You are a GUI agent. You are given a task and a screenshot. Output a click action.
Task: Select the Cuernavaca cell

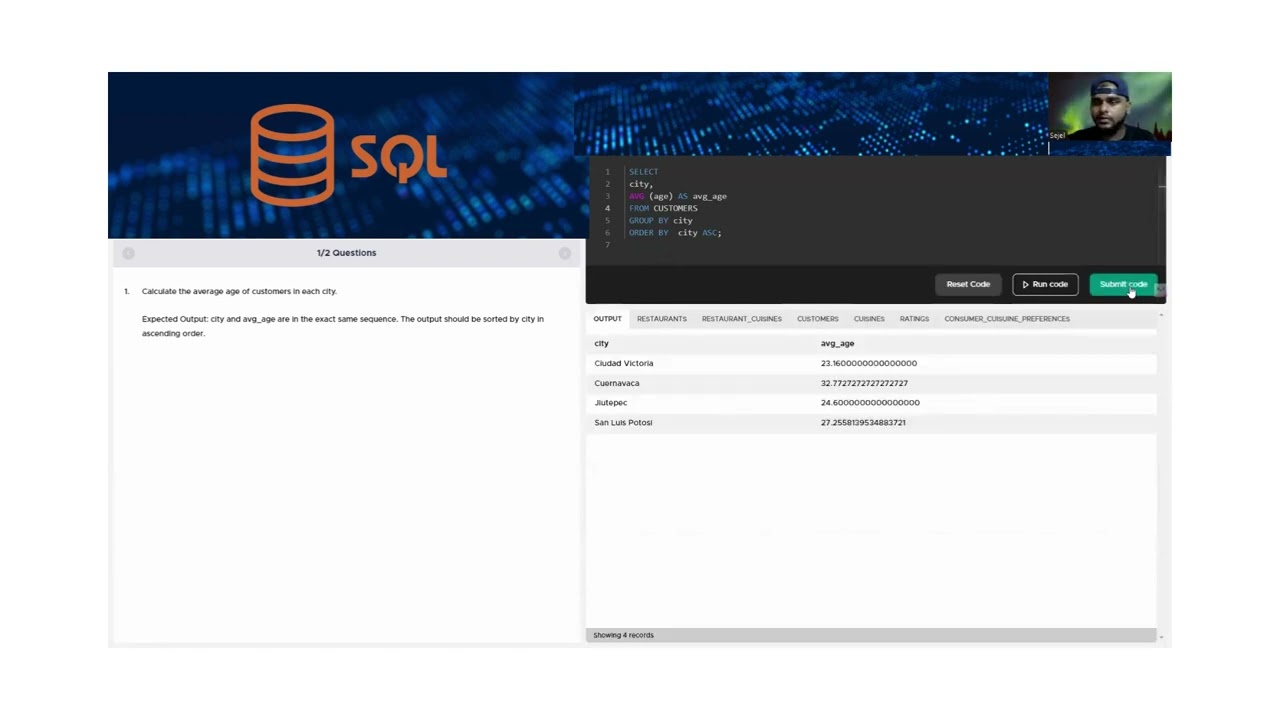click(x=617, y=383)
